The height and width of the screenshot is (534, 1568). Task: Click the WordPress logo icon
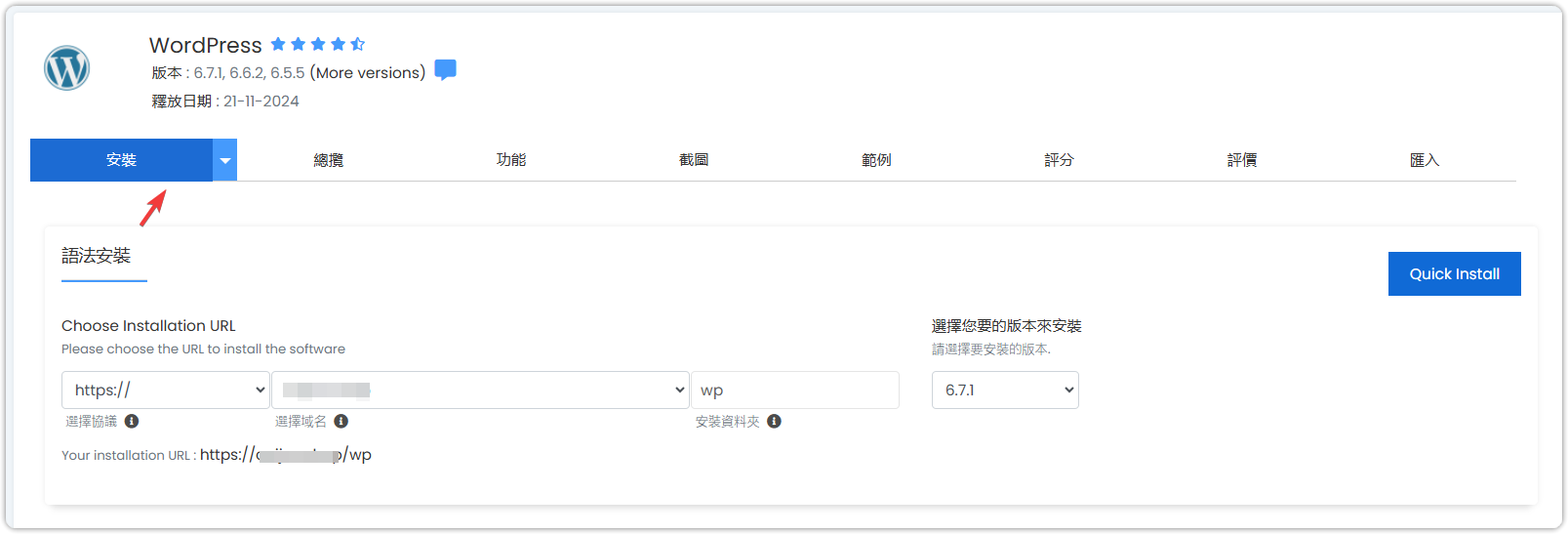pos(66,68)
